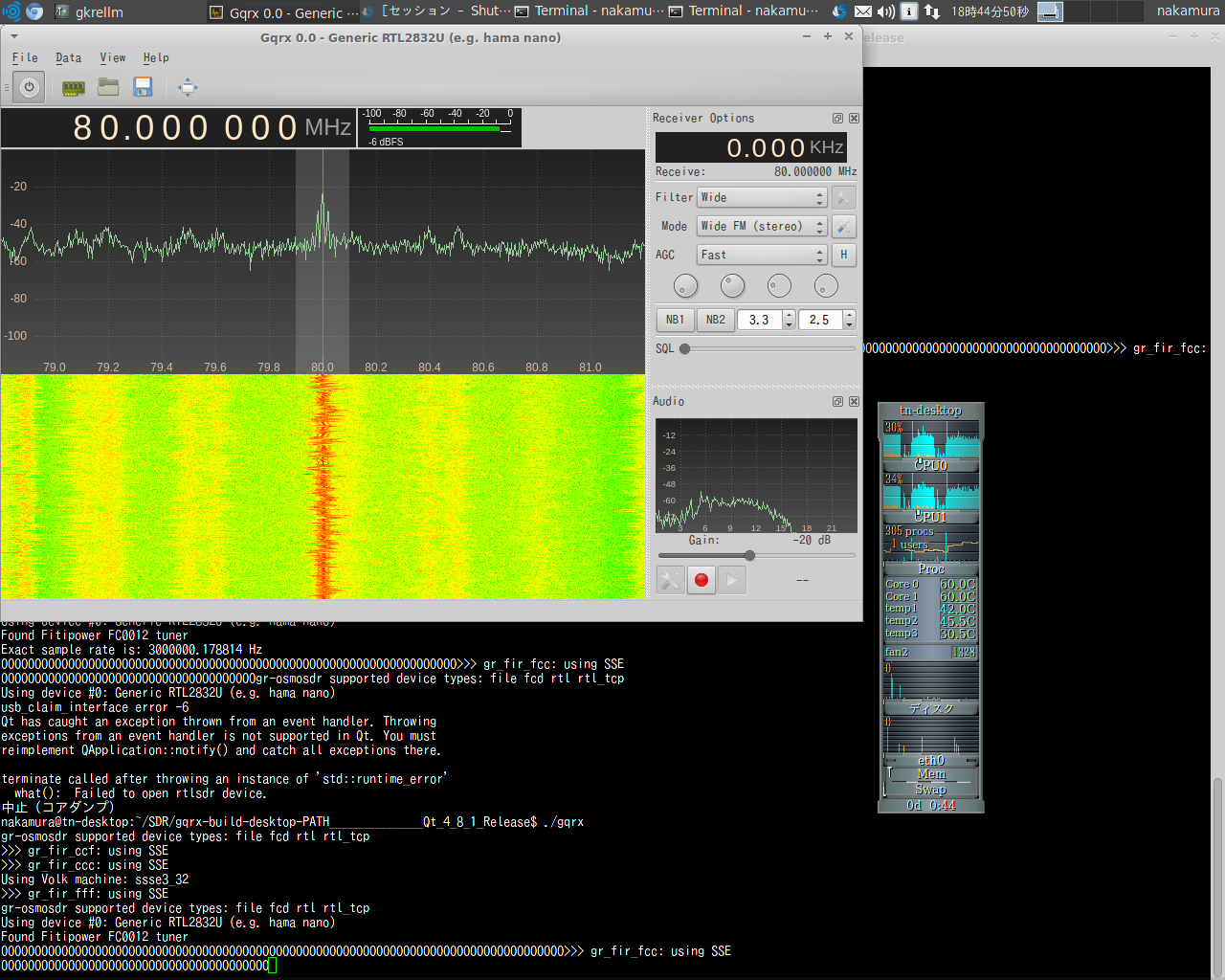The height and width of the screenshot is (980, 1225).
Task: Enable the NB1 noise blanker
Action: coord(675,319)
